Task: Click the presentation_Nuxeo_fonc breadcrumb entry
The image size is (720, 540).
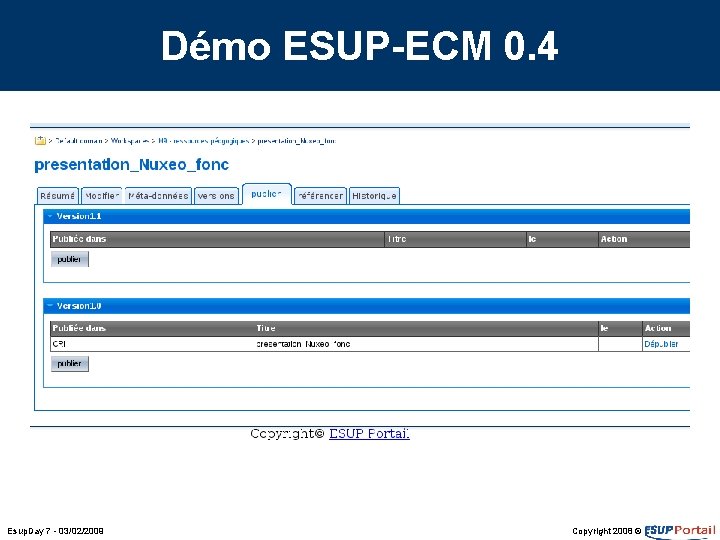Action: [296, 141]
